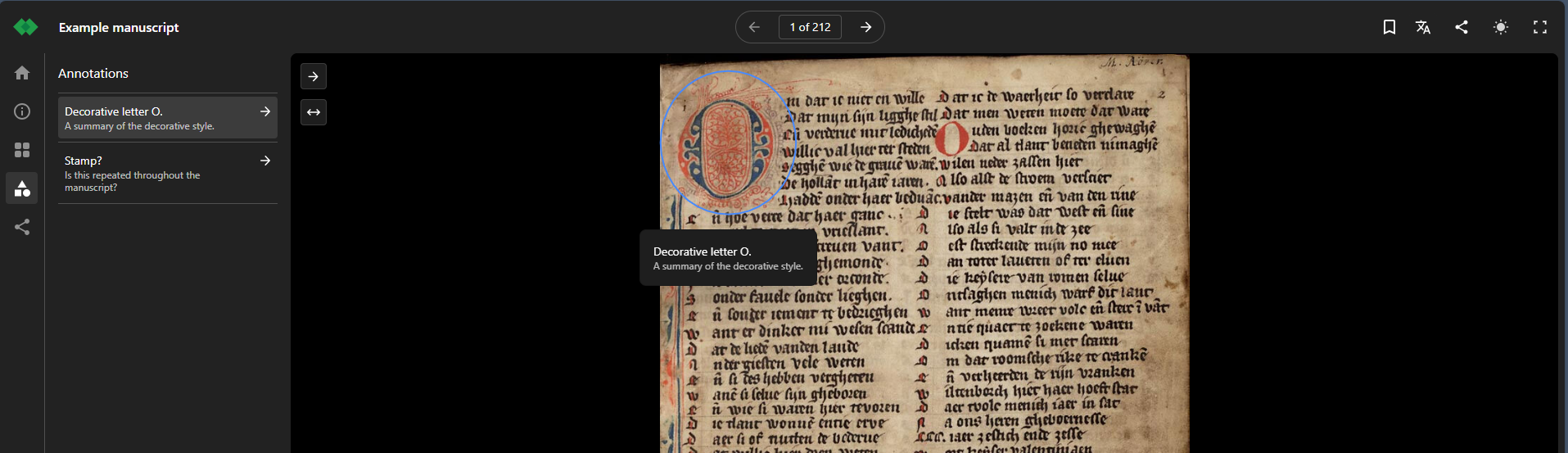Click the bookmark icon
This screenshot has width=1568, height=453.
1390,27
